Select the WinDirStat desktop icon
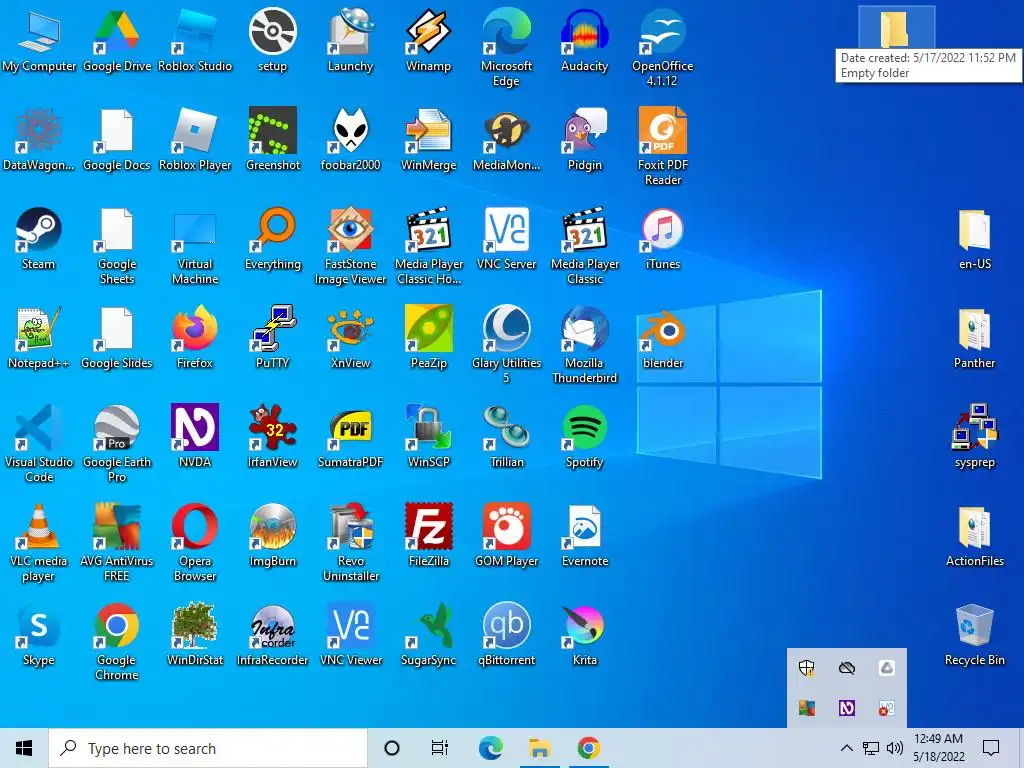This screenshot has width=1024, height=768. pos(195,634)
